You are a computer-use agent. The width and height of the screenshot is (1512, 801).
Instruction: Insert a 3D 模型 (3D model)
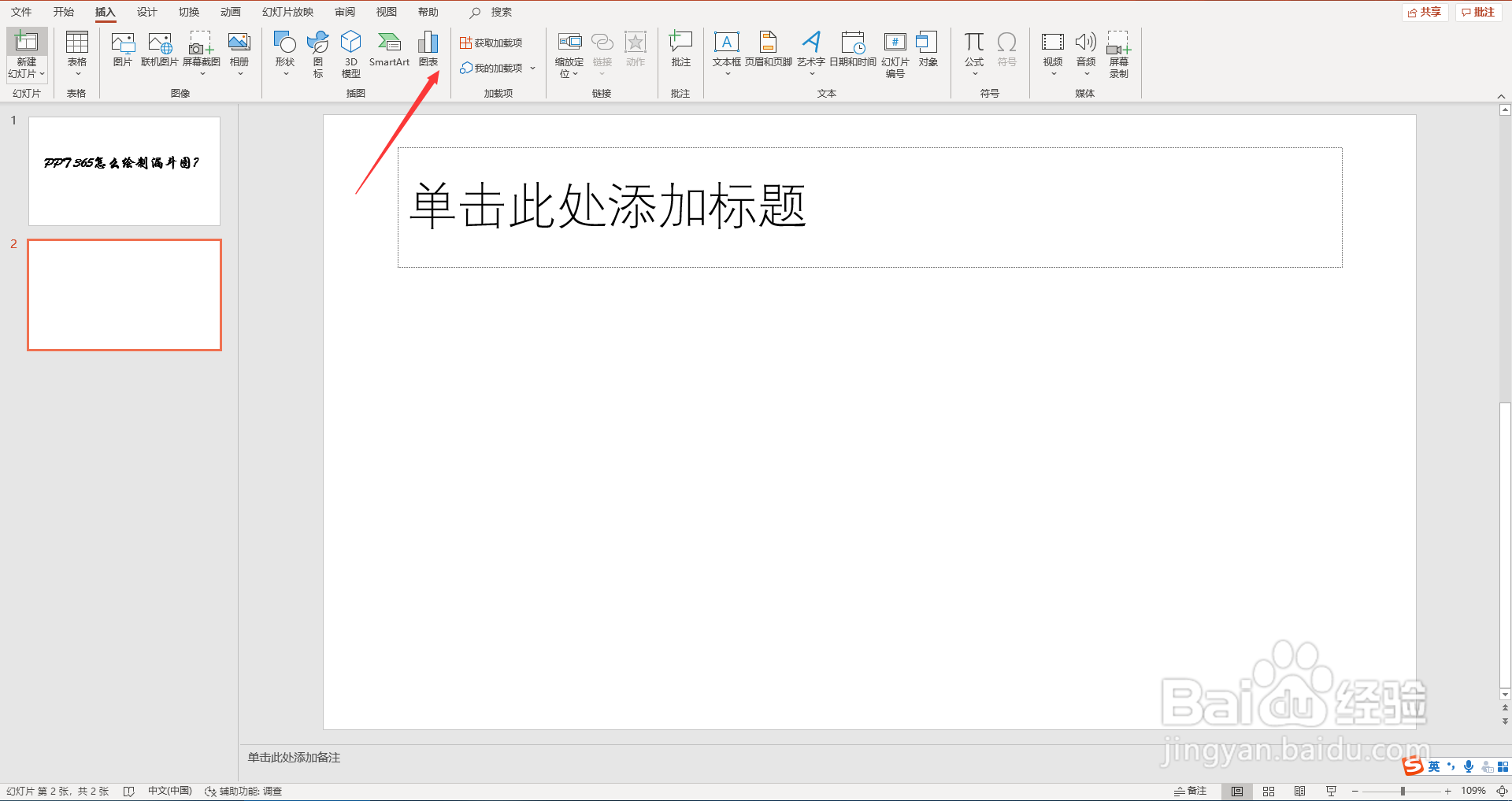[350, 52]
